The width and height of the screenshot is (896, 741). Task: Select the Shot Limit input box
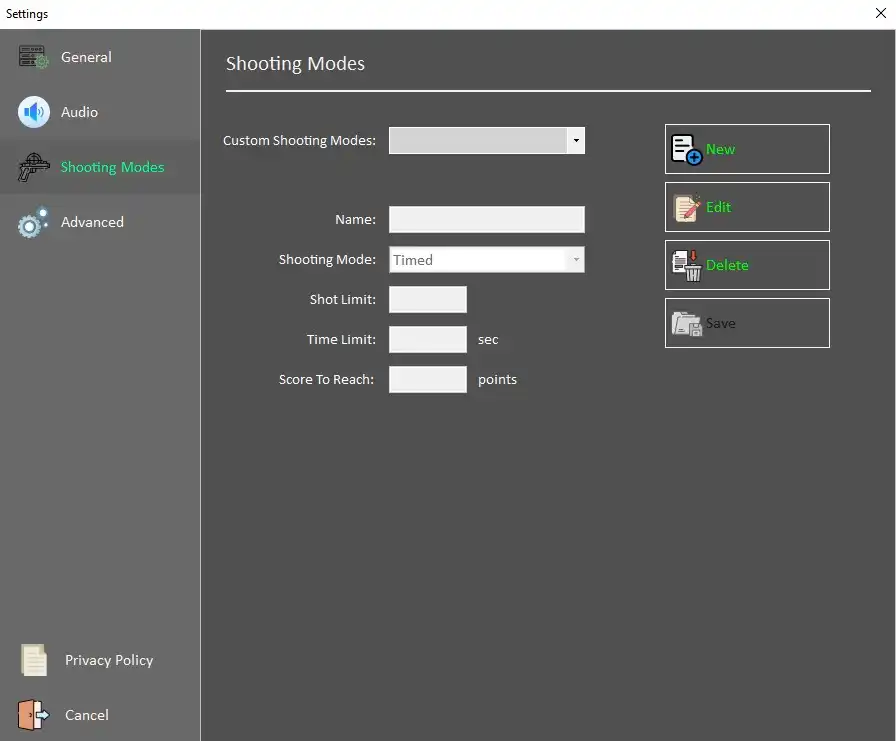427,300
